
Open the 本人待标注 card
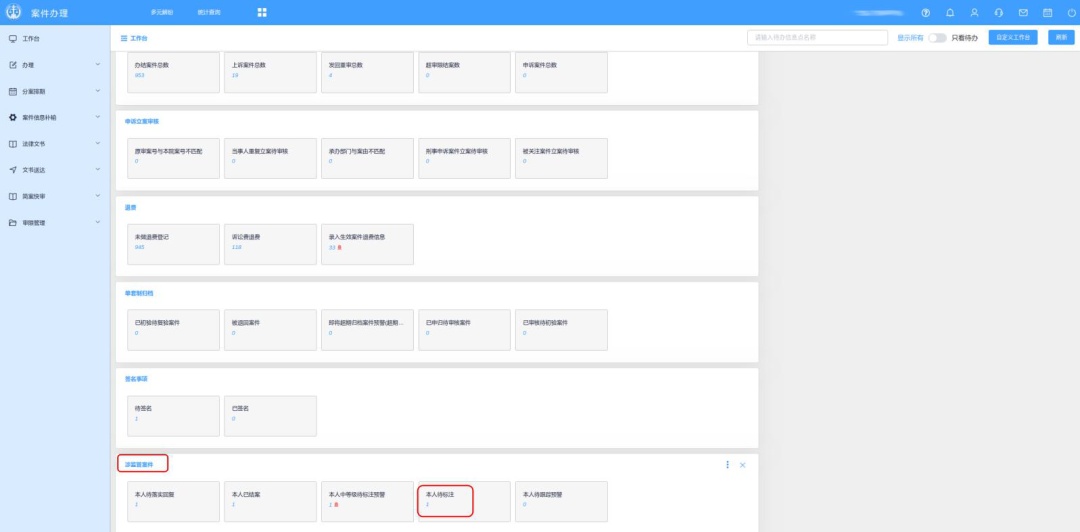tap(445, 499)
